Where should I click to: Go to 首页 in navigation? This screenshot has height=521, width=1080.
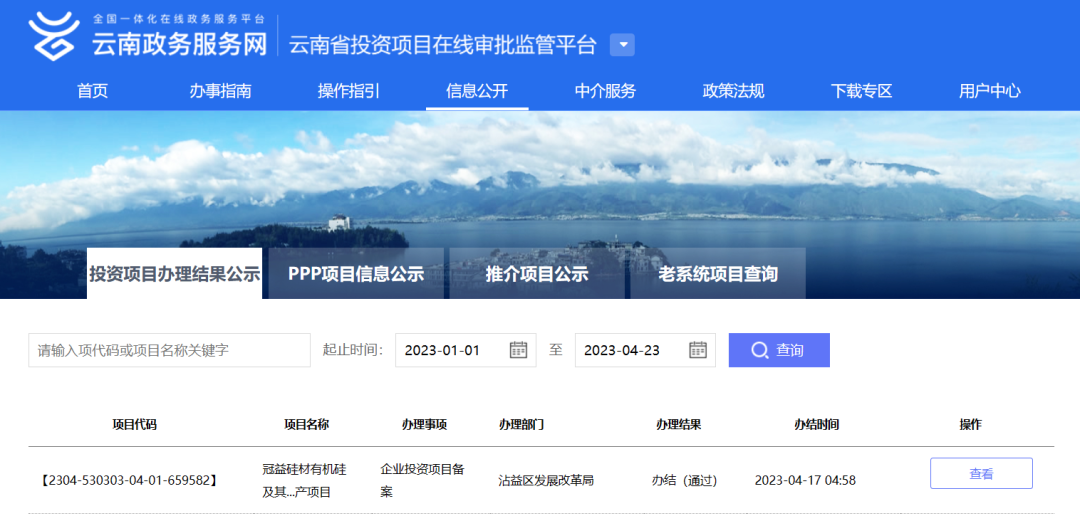pyautogui.click(x=92, y=91)
